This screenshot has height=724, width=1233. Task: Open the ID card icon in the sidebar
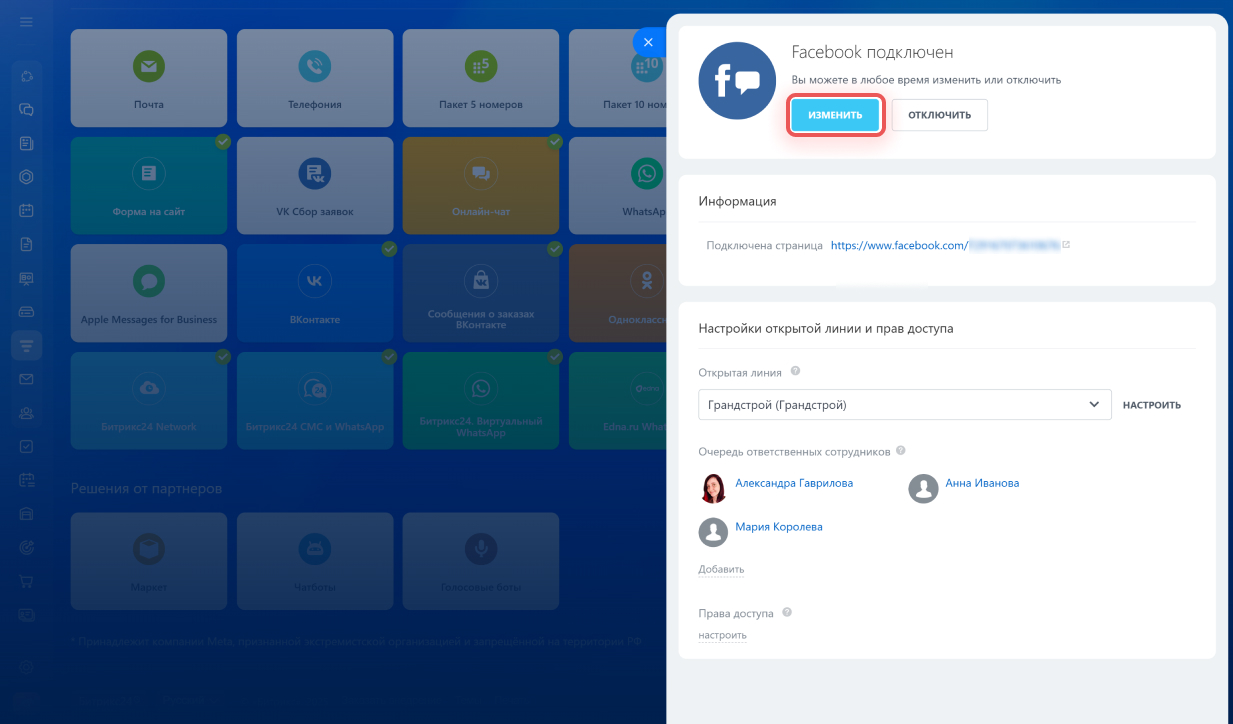(26, 614)
